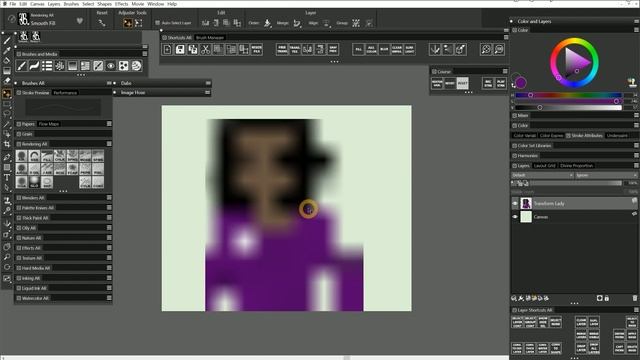Open the gradient icon in Brushes and Media
Screen dimensions: 640x360
click(x=72, y=66)
